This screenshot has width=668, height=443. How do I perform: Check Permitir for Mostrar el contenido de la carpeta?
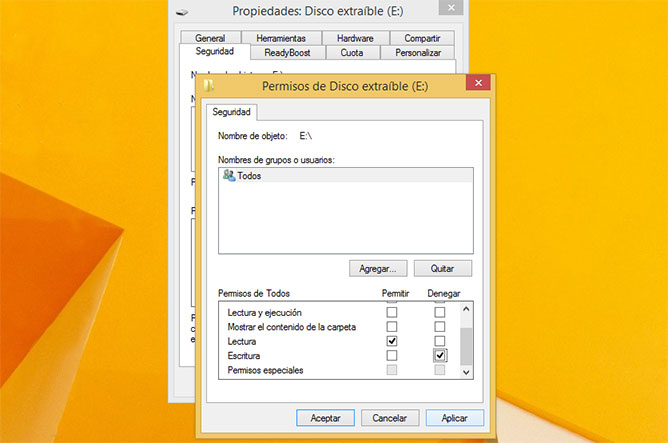click(x=392, y=327)
